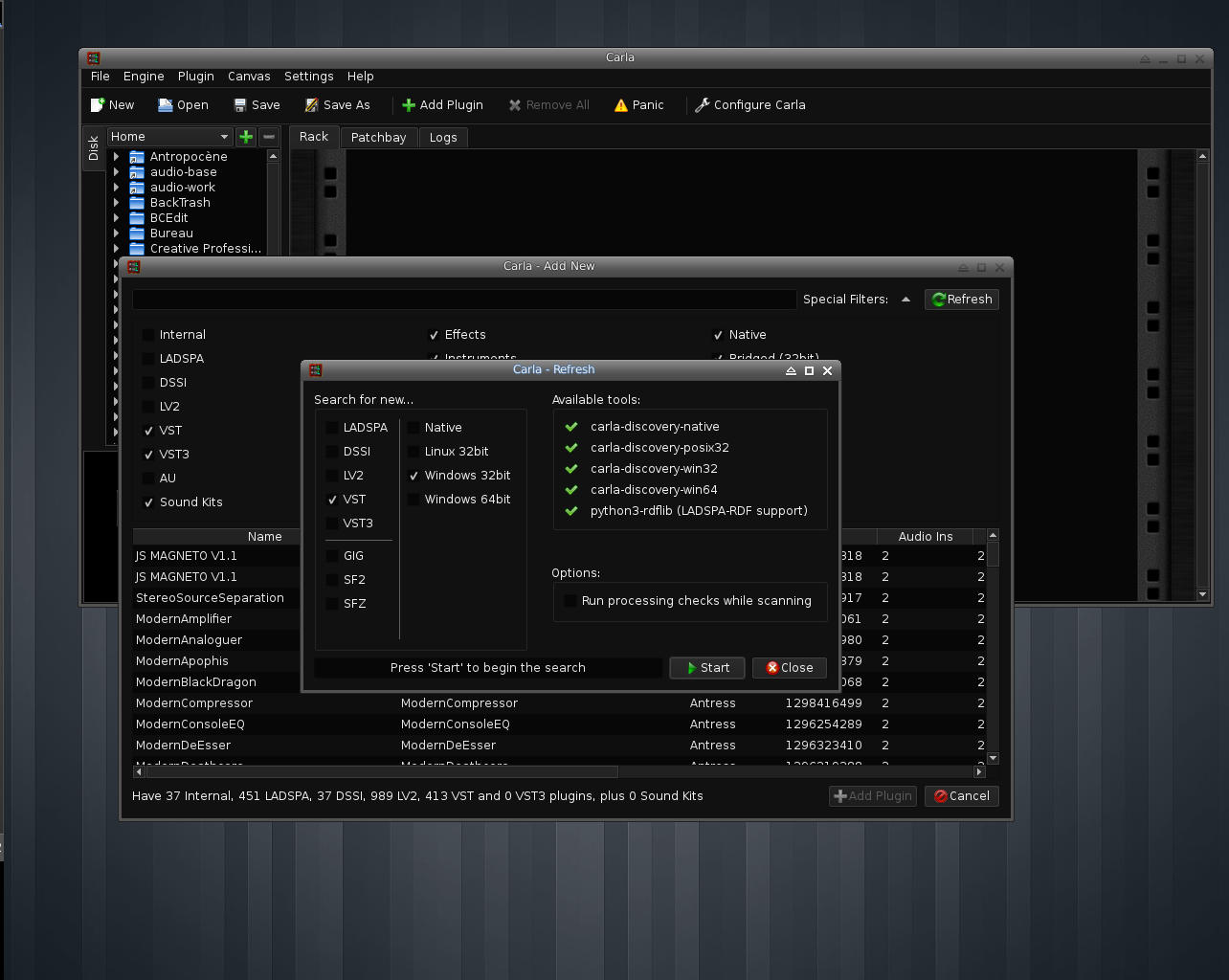This screenshot has width=1229, height=980.
Task: Expand the Antropocène folder tree item
Action: [117, 157]
